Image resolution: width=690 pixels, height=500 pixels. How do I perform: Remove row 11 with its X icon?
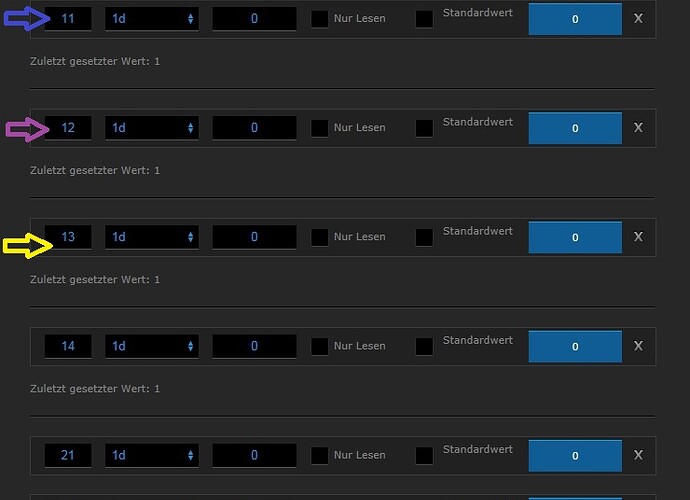tap(639, 18)
